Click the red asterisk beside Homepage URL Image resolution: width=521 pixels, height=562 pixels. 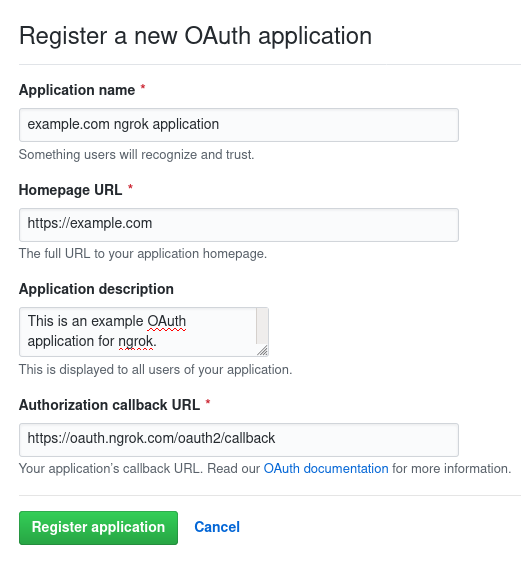pos(130,187)
